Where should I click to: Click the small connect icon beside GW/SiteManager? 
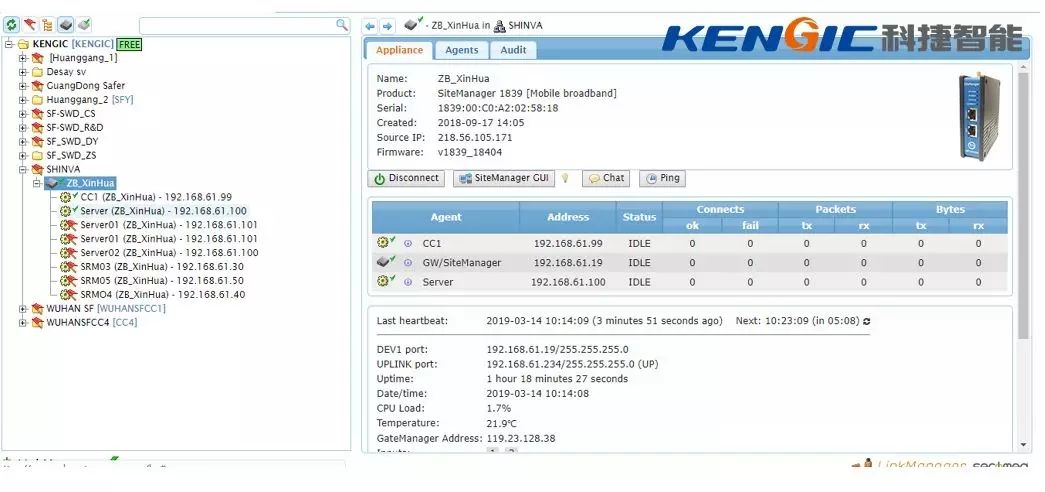[408, 263]
